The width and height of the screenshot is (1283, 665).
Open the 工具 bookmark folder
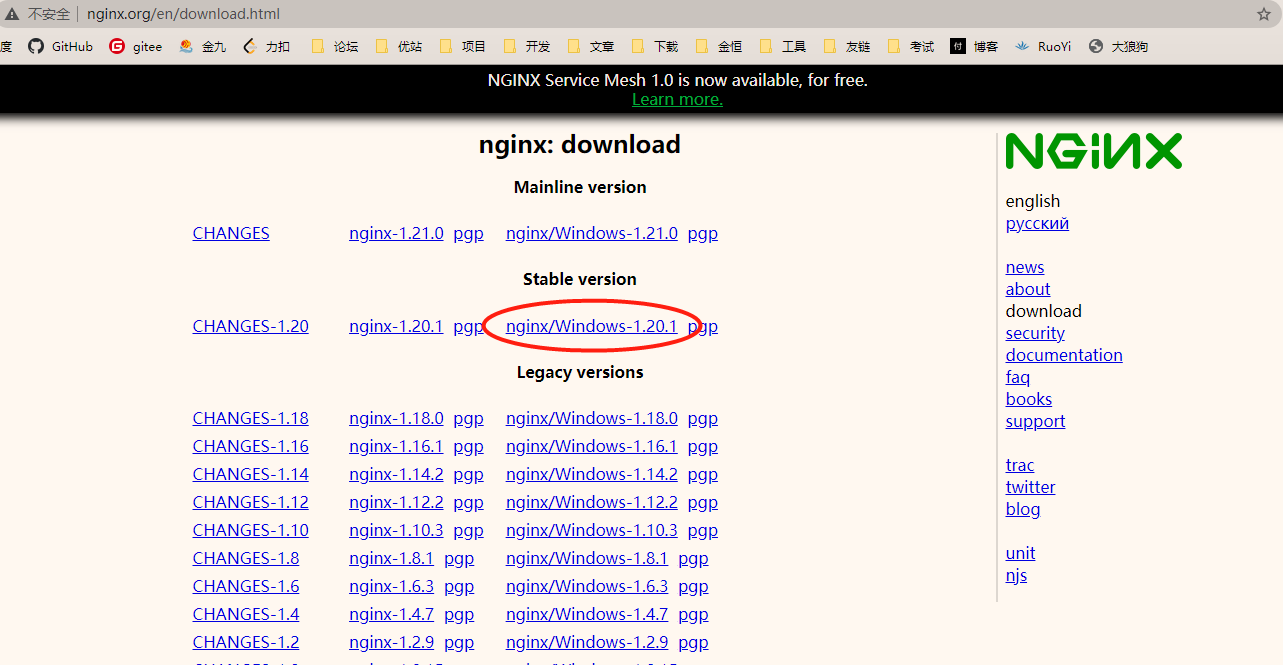tap(783, 46)
